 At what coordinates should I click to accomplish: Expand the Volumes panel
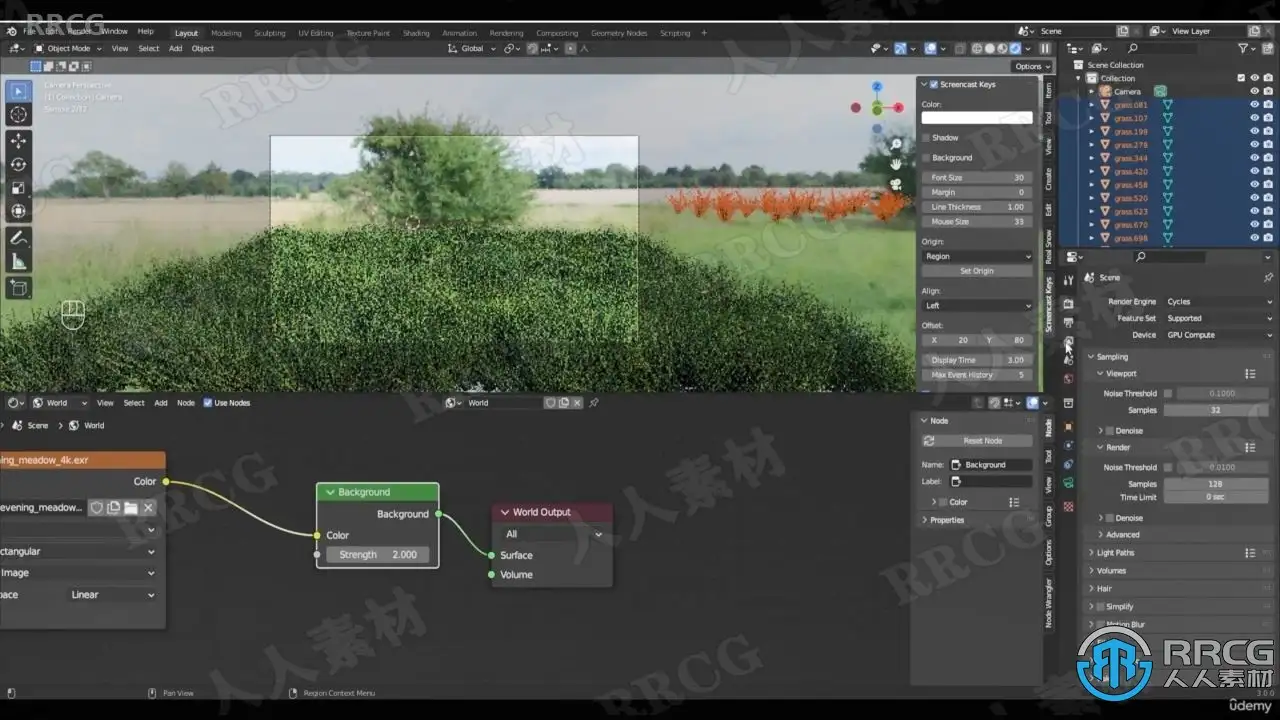pyautogui.click(x=1111, y=571)
